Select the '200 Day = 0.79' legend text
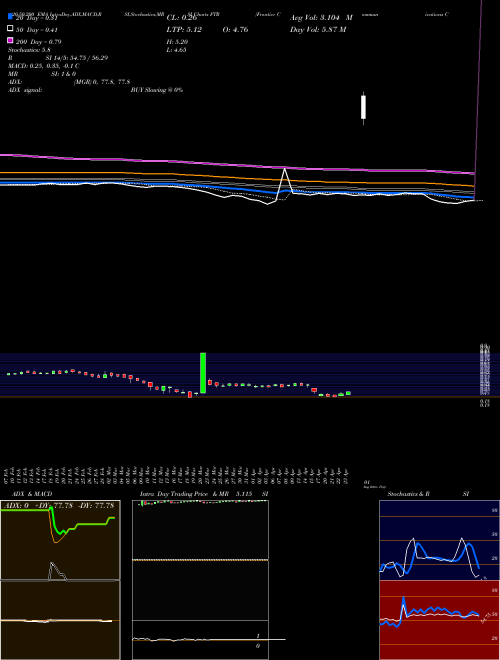Screen dimensions: 500x660 coord(38,42)
